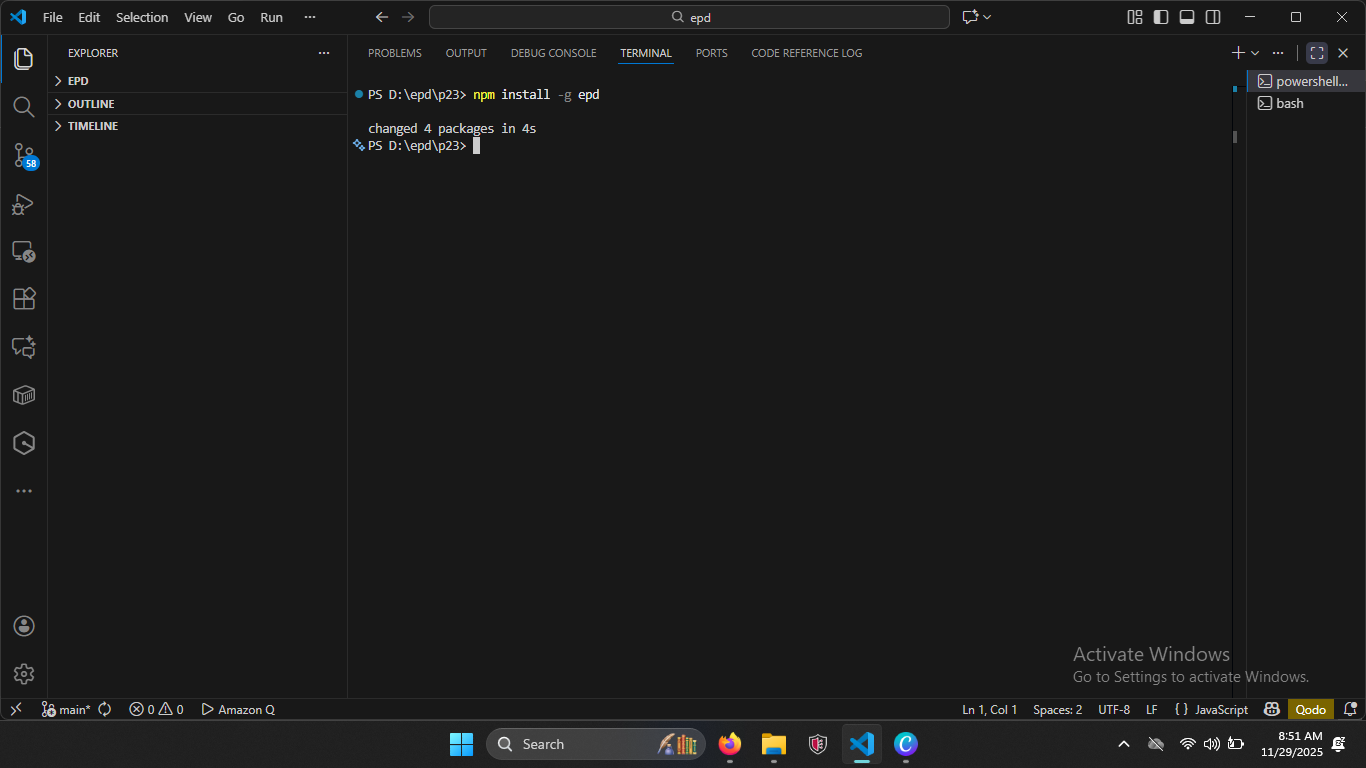Open the chat sidebar icon
Screen dimensions: 1366x768
click(x=24, y=347)
